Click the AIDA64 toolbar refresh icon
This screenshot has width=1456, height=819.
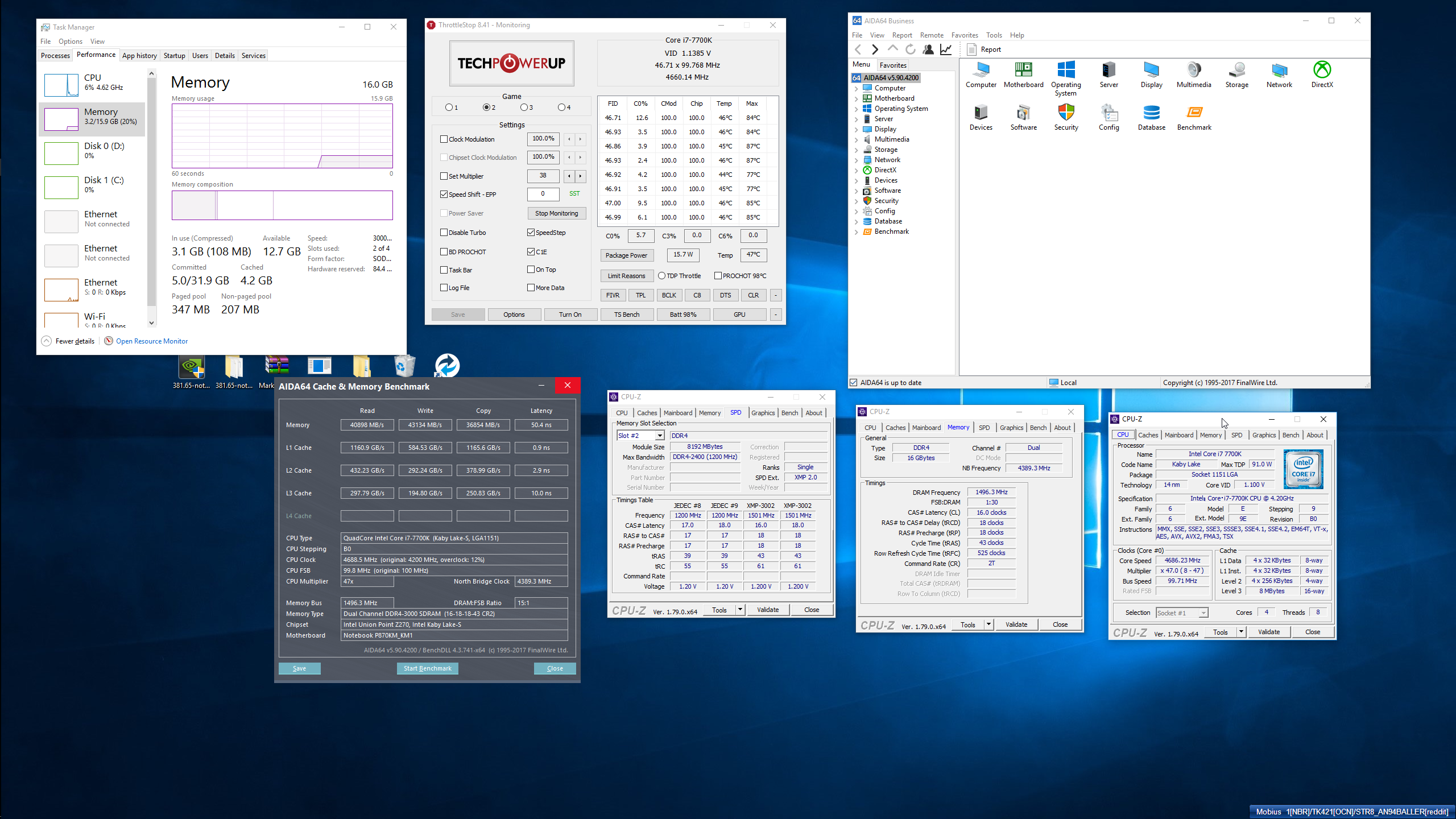[x=911, y=49]
